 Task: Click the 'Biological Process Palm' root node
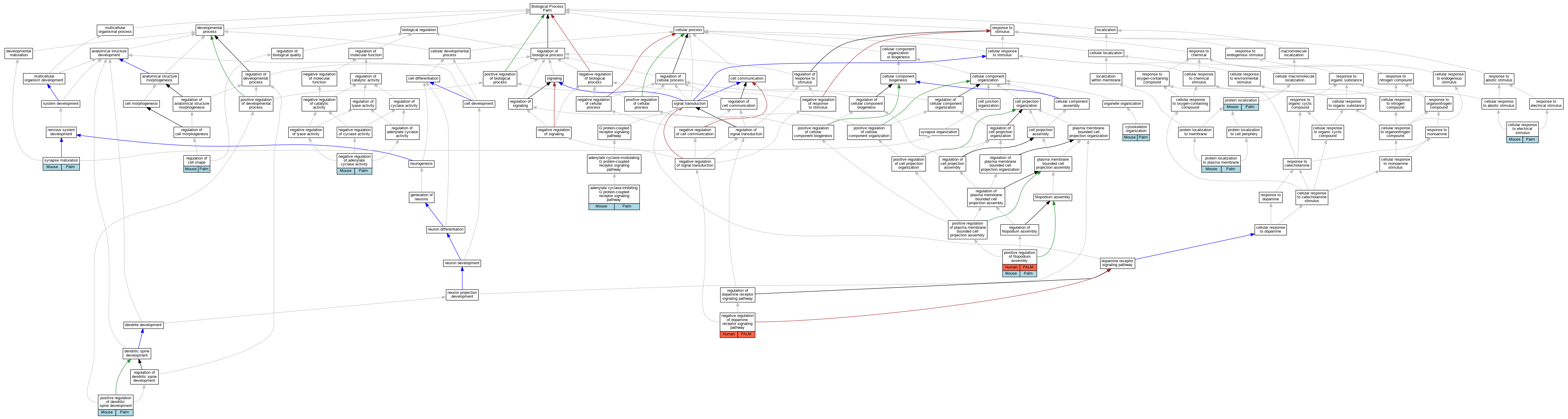(x=547, y=9)
